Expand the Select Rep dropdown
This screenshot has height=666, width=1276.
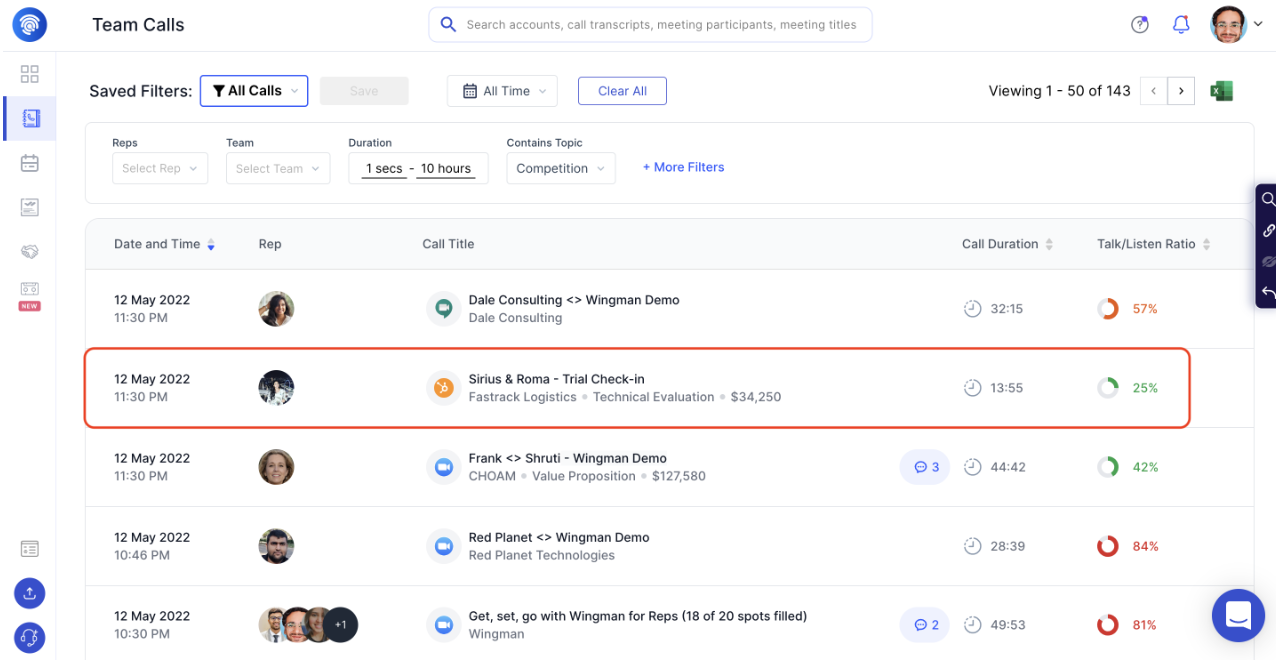pos(160,168)
